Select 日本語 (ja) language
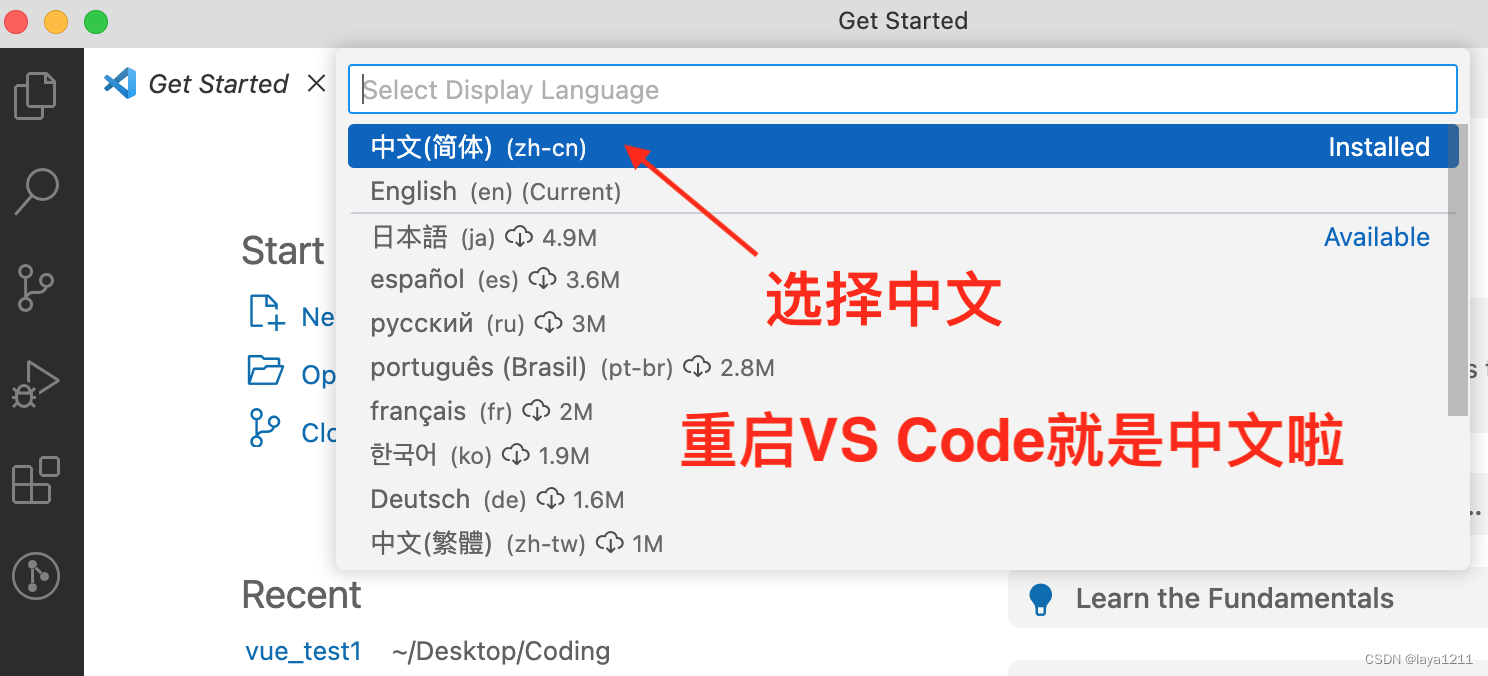 click(x=903, y=237)
